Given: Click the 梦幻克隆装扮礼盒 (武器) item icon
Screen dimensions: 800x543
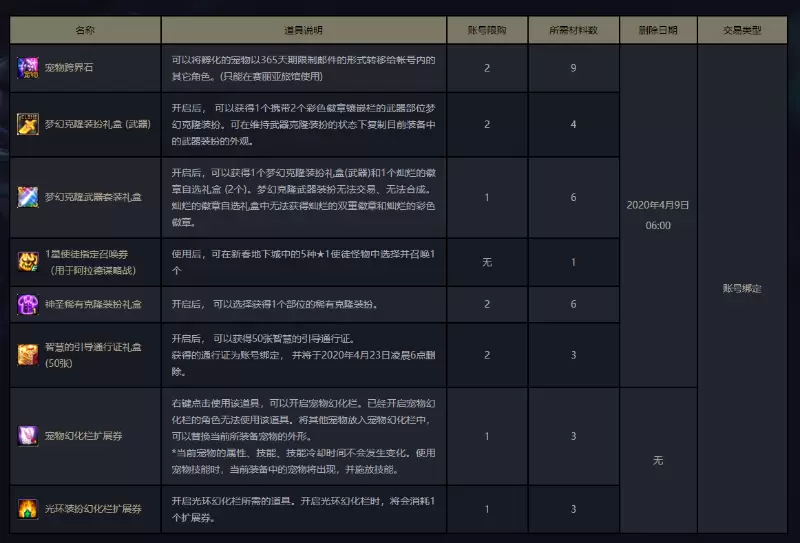Looking at the screenshot, I should (x=28, y=124).
